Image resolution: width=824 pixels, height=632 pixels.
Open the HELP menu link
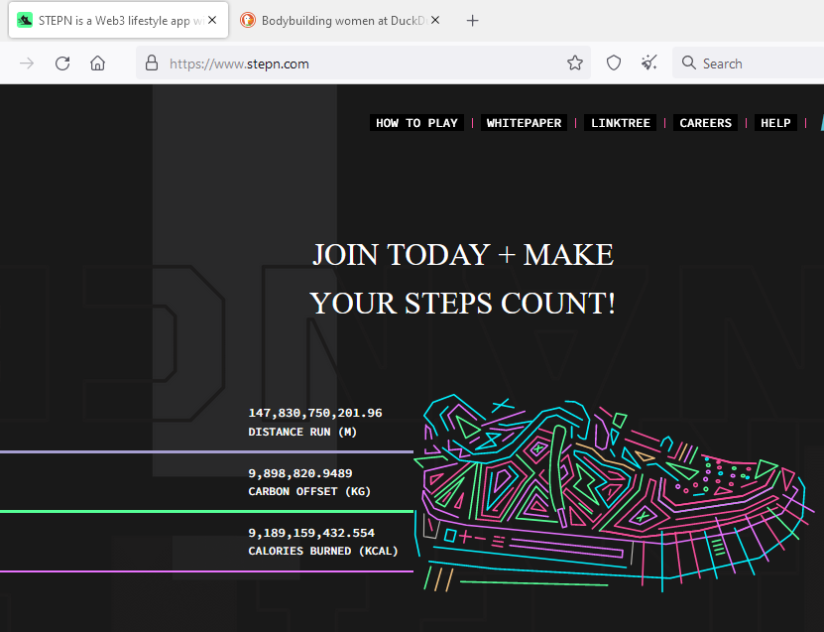coord(776,123)
